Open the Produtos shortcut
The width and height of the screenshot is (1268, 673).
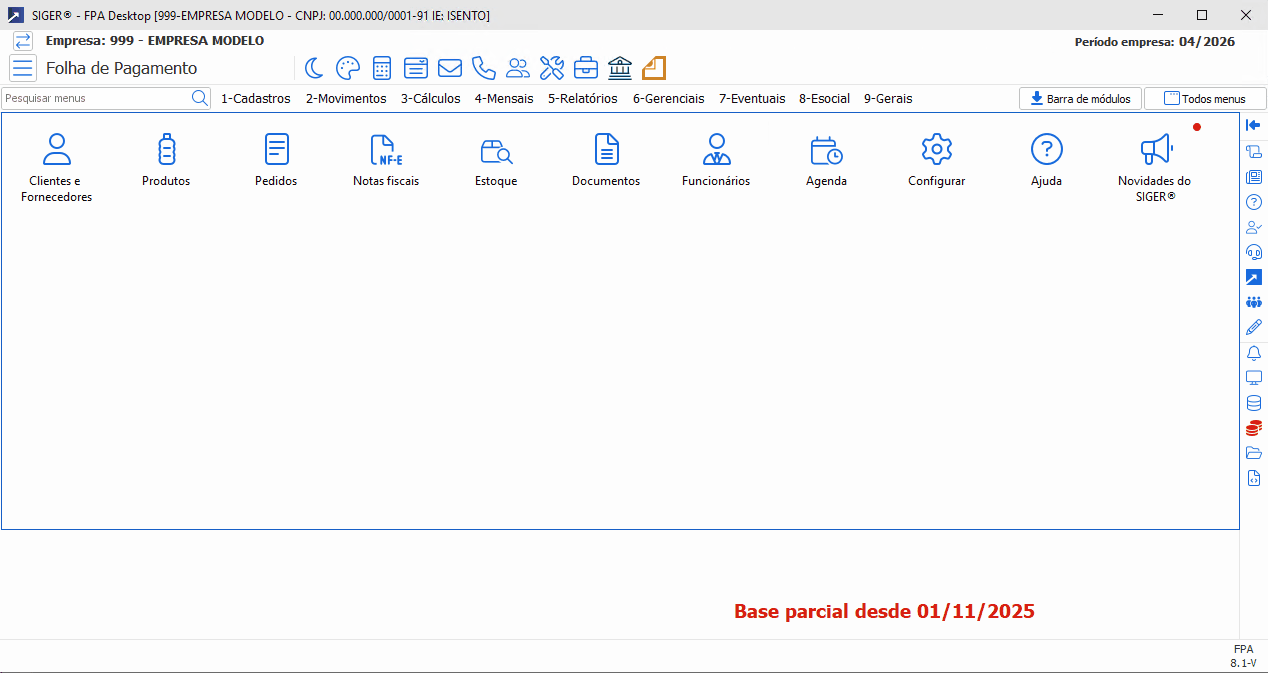(x=166, y=161)
